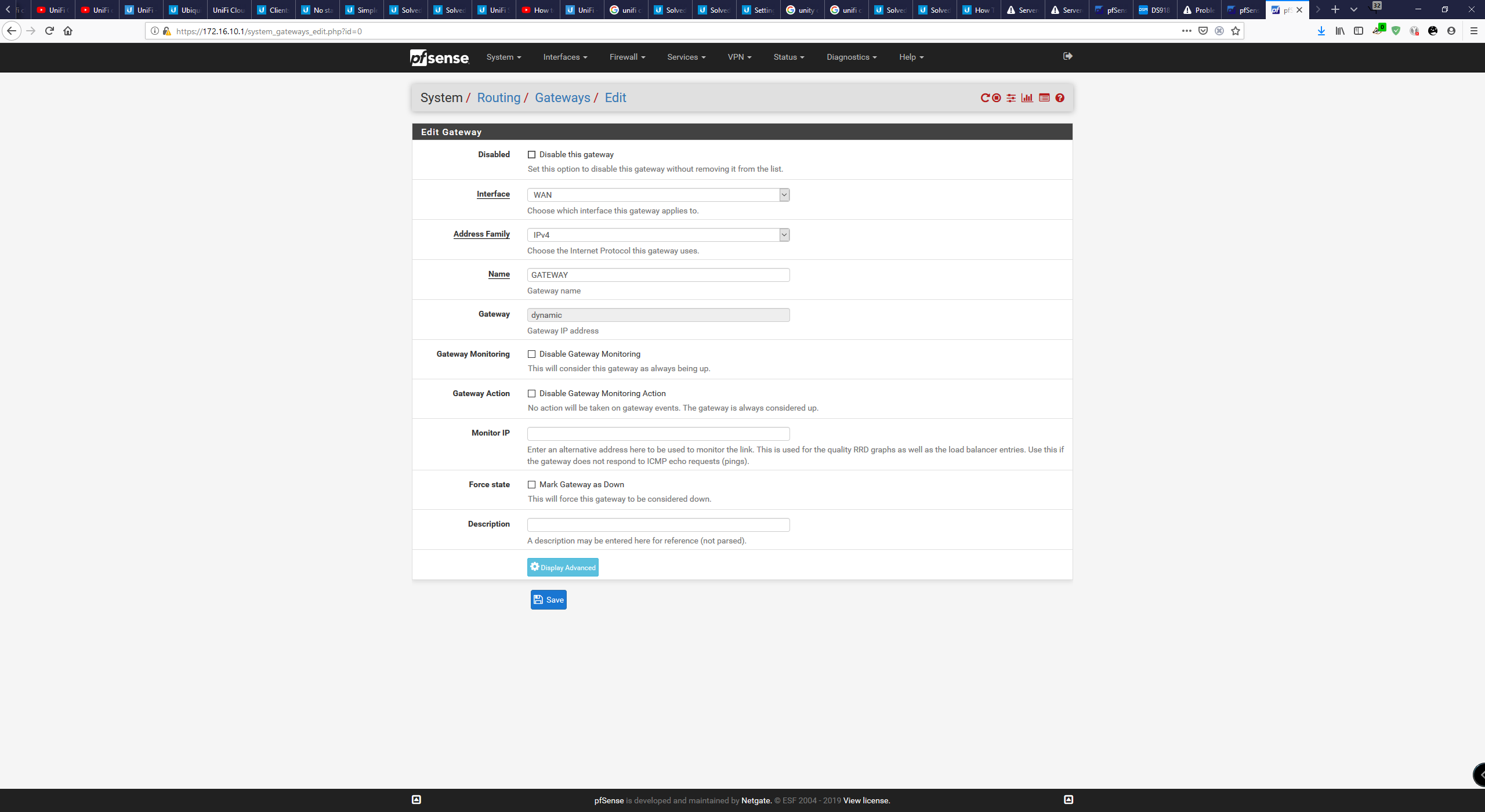Screen dimensions: 1485x812
Task: Expand the Address Family IPv4 dropdown
Action: (658, 235)
